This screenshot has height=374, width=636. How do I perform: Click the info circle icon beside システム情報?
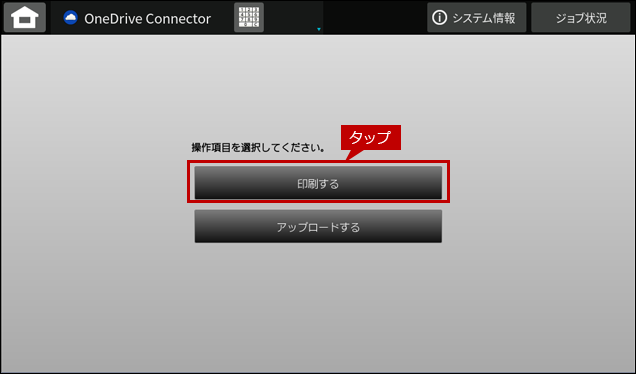(439, 18)
